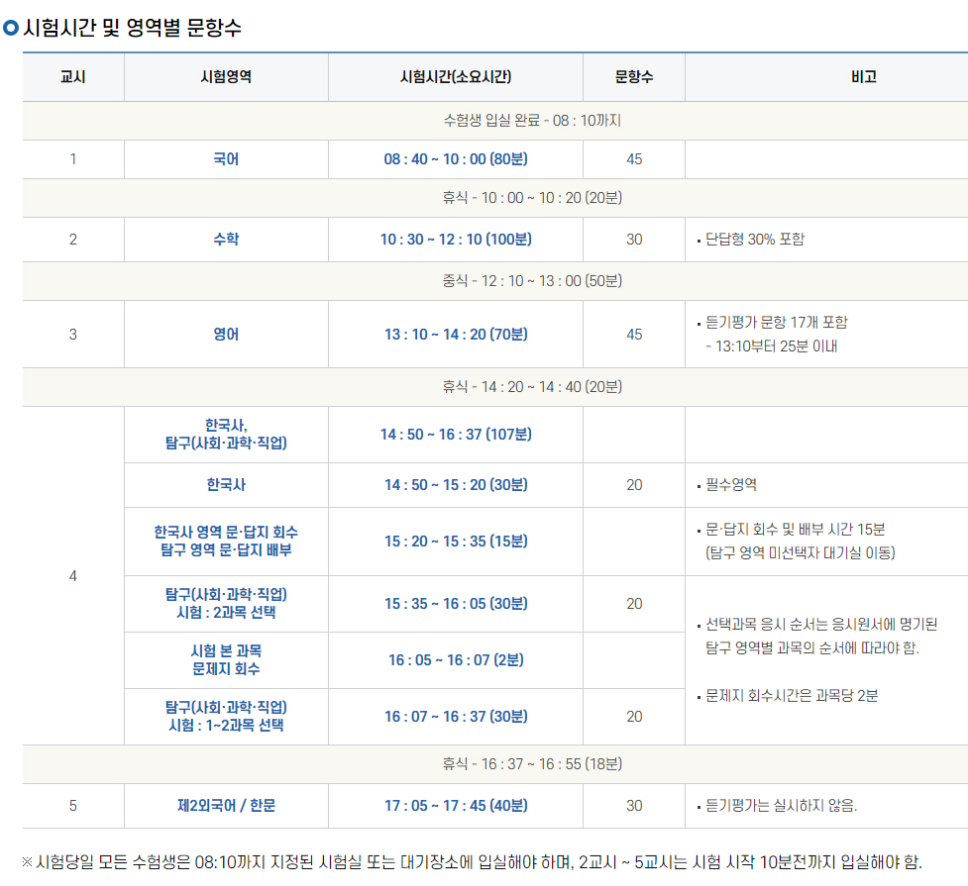Select the cell '탐구 시험 : 2과목 선택'
968x886 pixels.
(226, 604)
